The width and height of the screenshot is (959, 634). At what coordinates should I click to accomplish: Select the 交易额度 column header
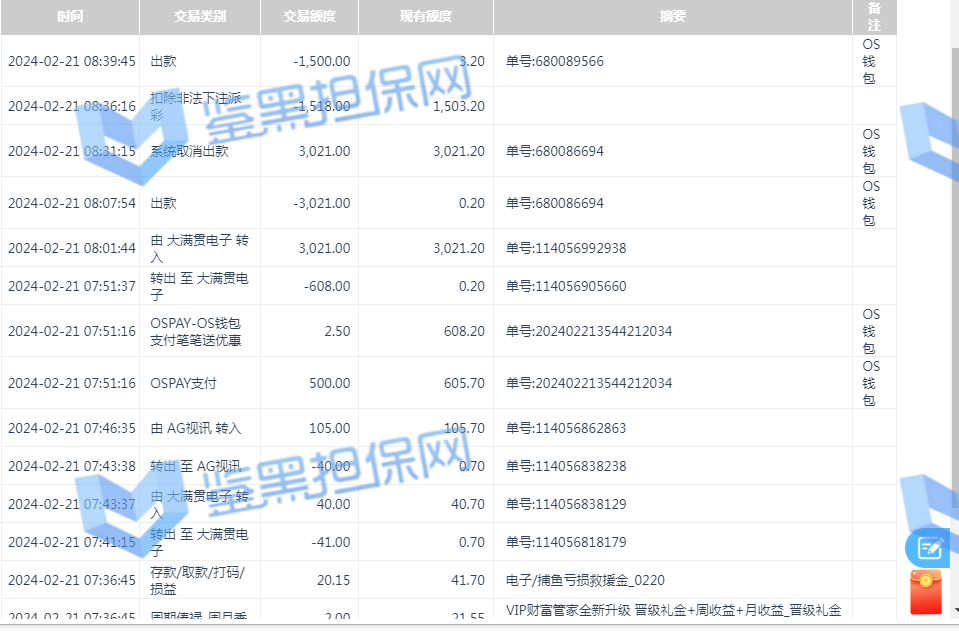(x=309, y=17)
